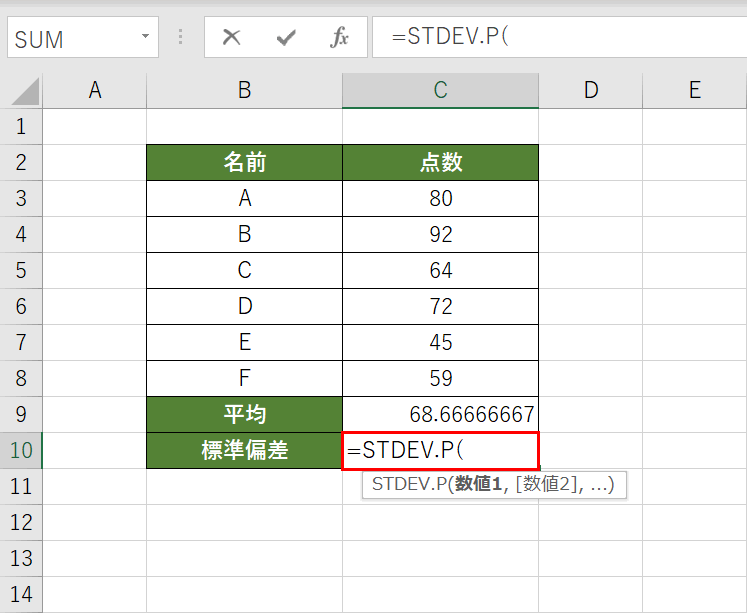Viewport: 747px width, 613px height.
Task: Click score cell 45
Action: tap(440, 342)
